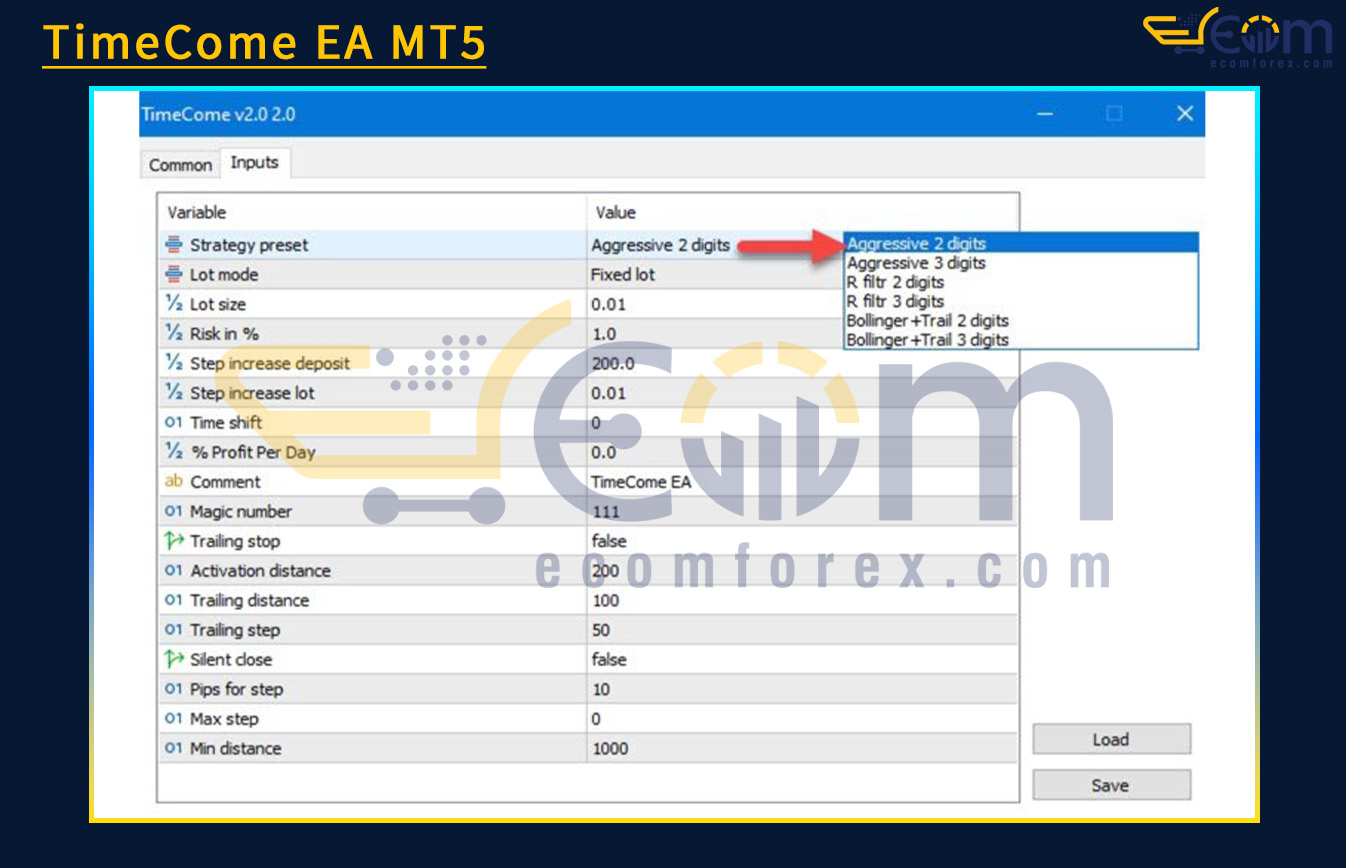Click the % Profit Per Day icon
The width and height of the screenshot is (1346, 868).
pos(174,452)
